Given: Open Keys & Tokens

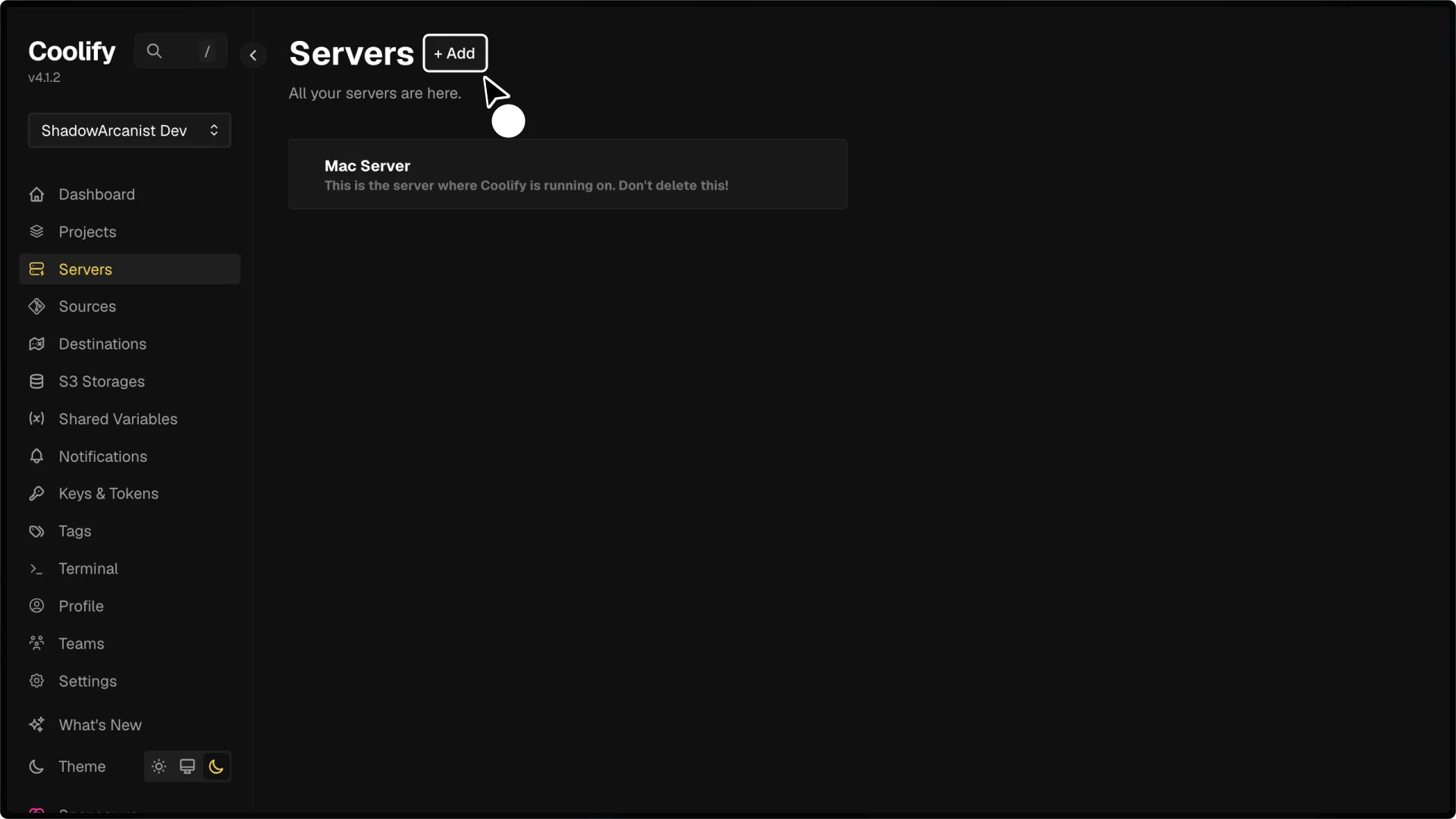Looking at the screenshot, I should tap(130, 494).
